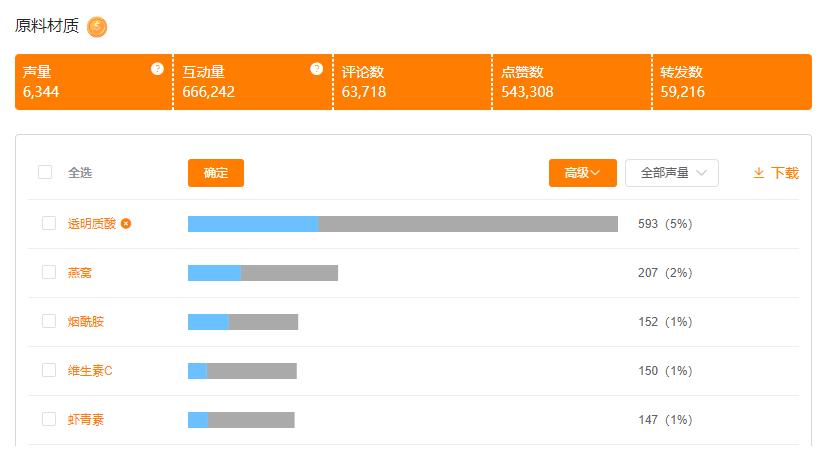This screenshot has width=824, height=456.
Task: Open the 虾青素 keyword link
Action: 86,420
